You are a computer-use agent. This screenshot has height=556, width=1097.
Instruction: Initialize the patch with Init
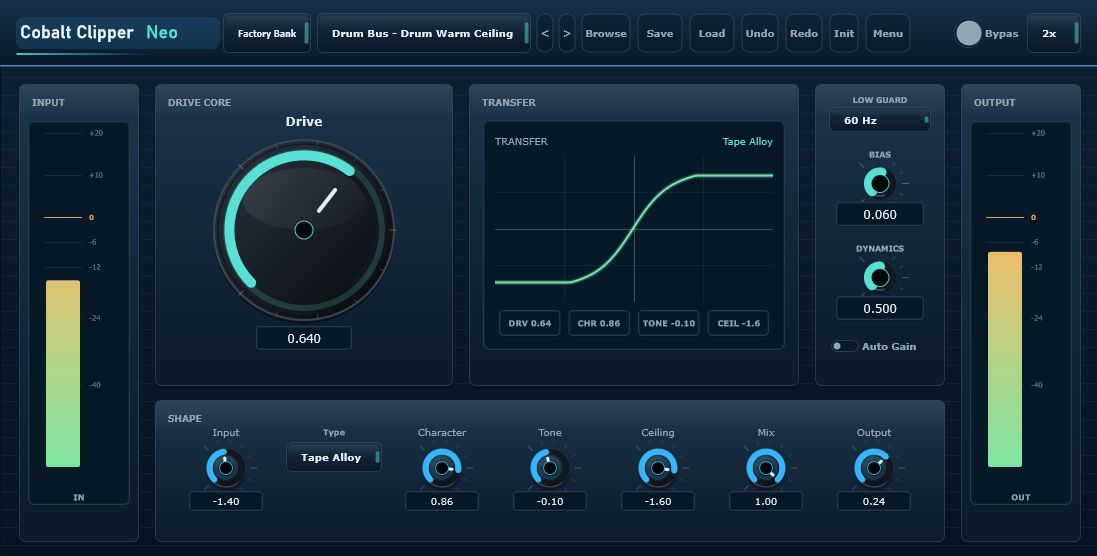[844, 33]
